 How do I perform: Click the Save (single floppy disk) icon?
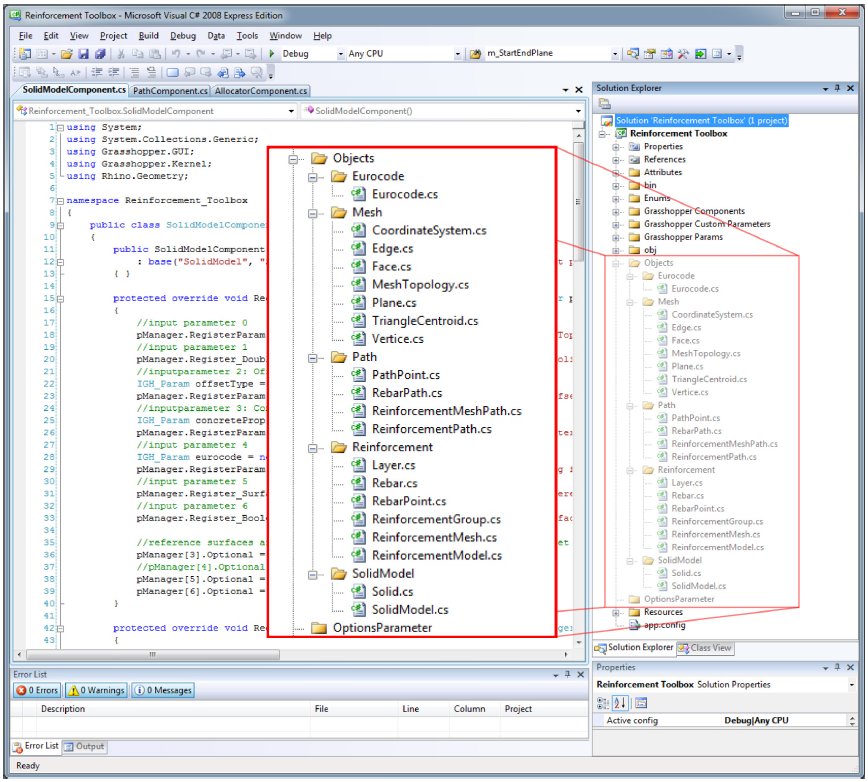[x=84, y=54]
